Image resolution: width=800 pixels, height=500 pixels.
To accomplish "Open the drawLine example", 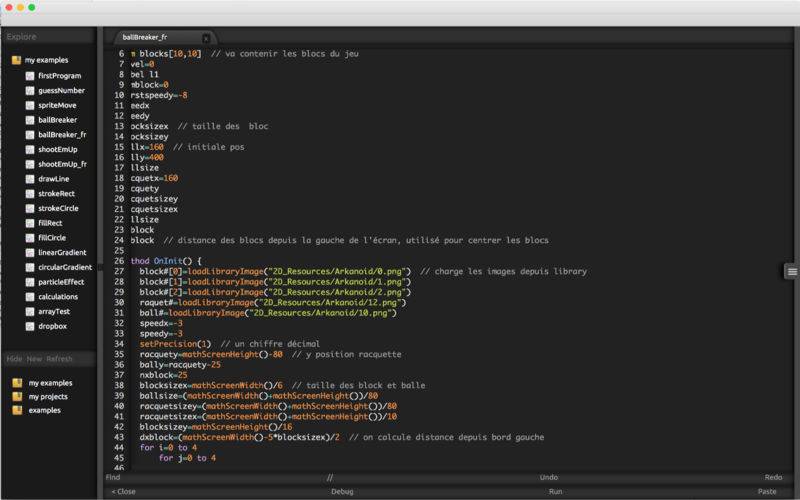I will click(x=54, y=179).
